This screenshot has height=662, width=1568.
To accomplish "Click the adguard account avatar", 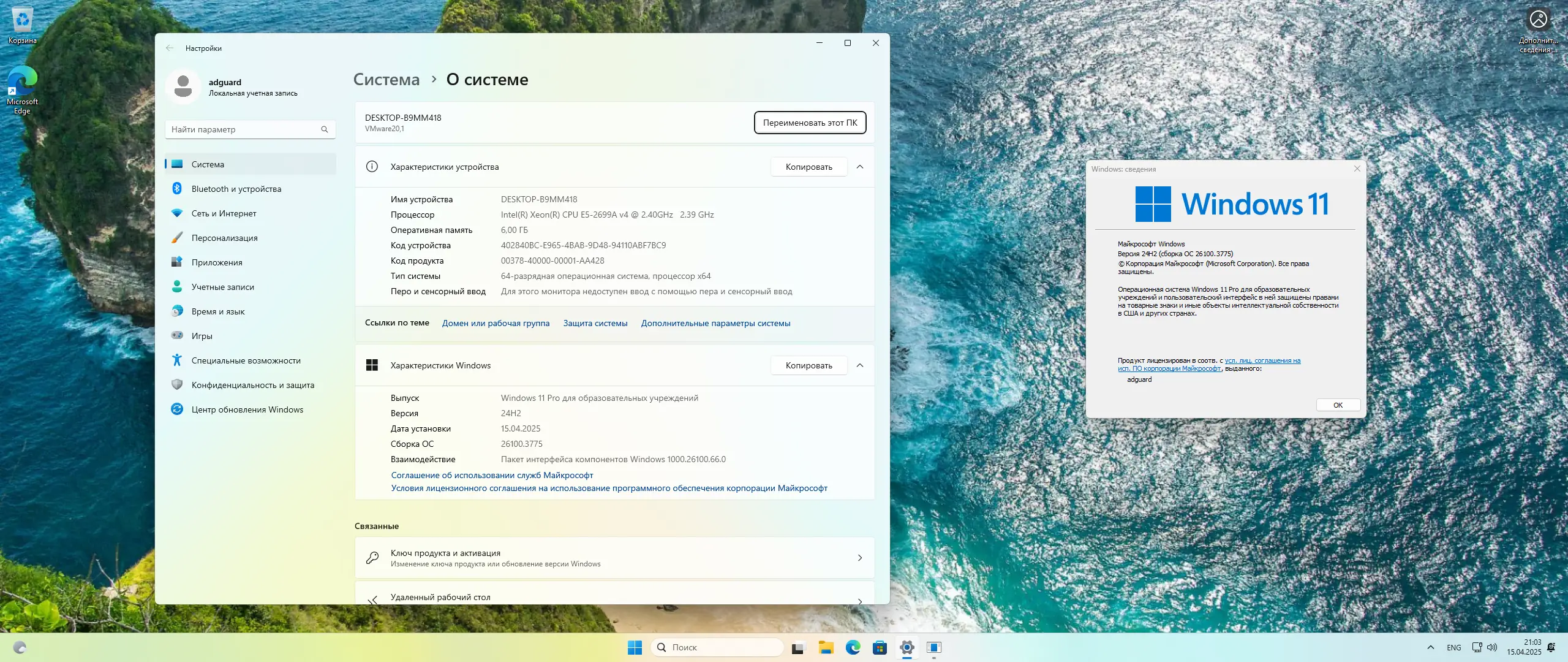I will coord(183,86).
